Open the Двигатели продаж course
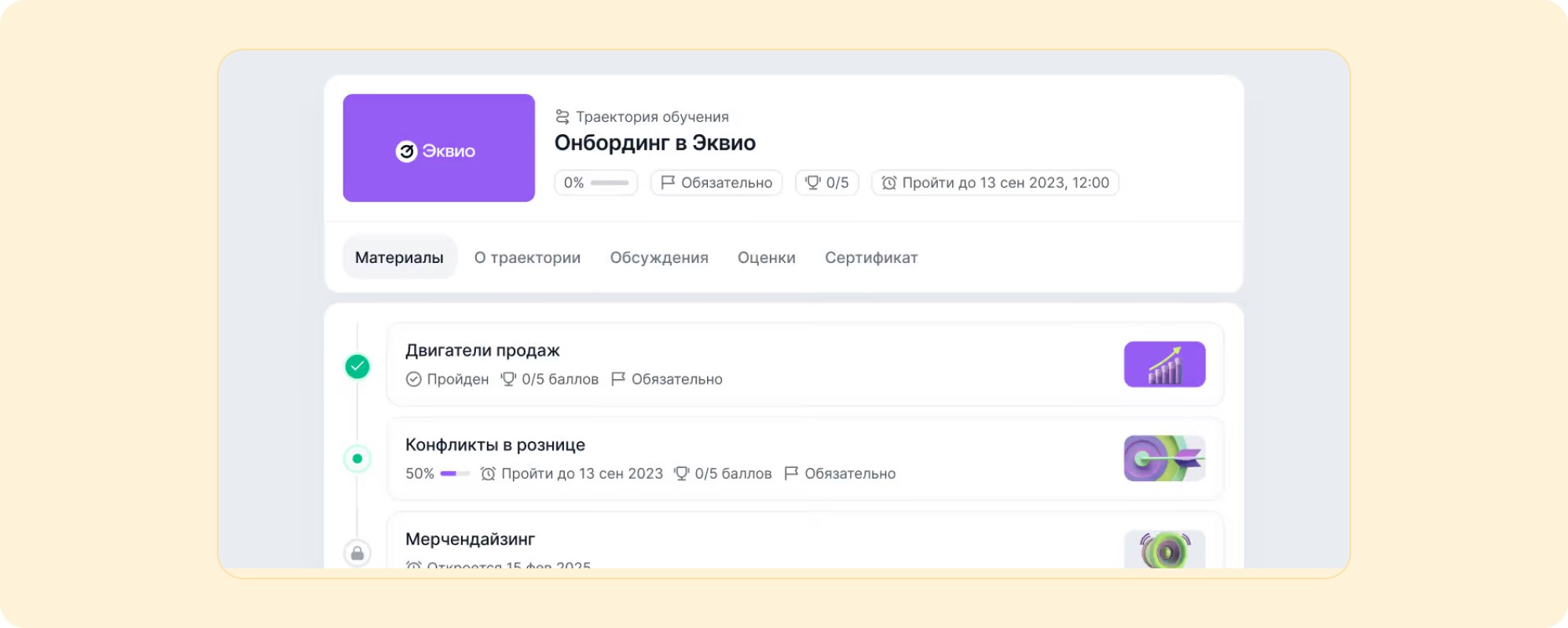1568x628 pixels. (805, 364)
